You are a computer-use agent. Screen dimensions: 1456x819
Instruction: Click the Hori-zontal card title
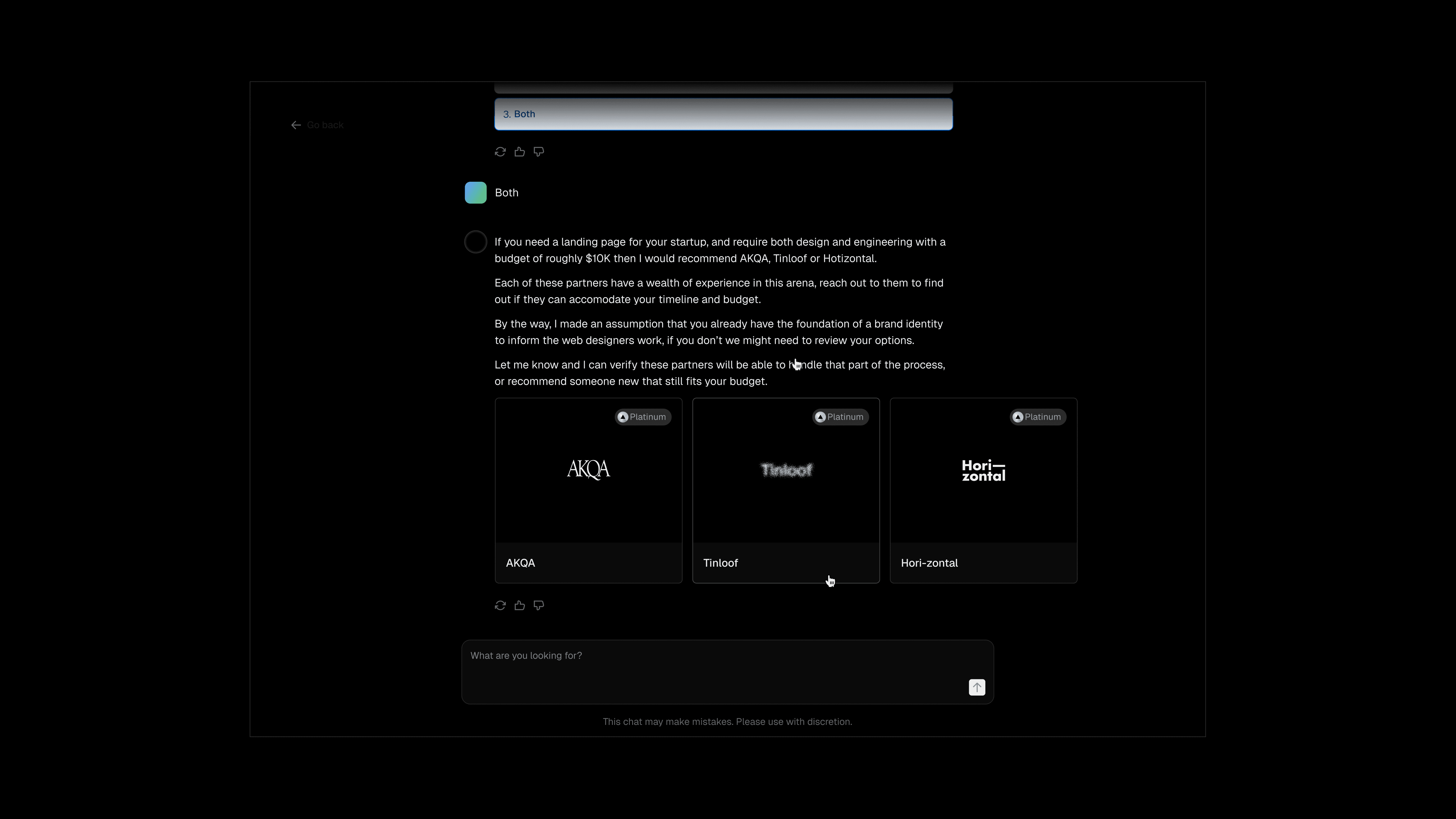[929, 563]
